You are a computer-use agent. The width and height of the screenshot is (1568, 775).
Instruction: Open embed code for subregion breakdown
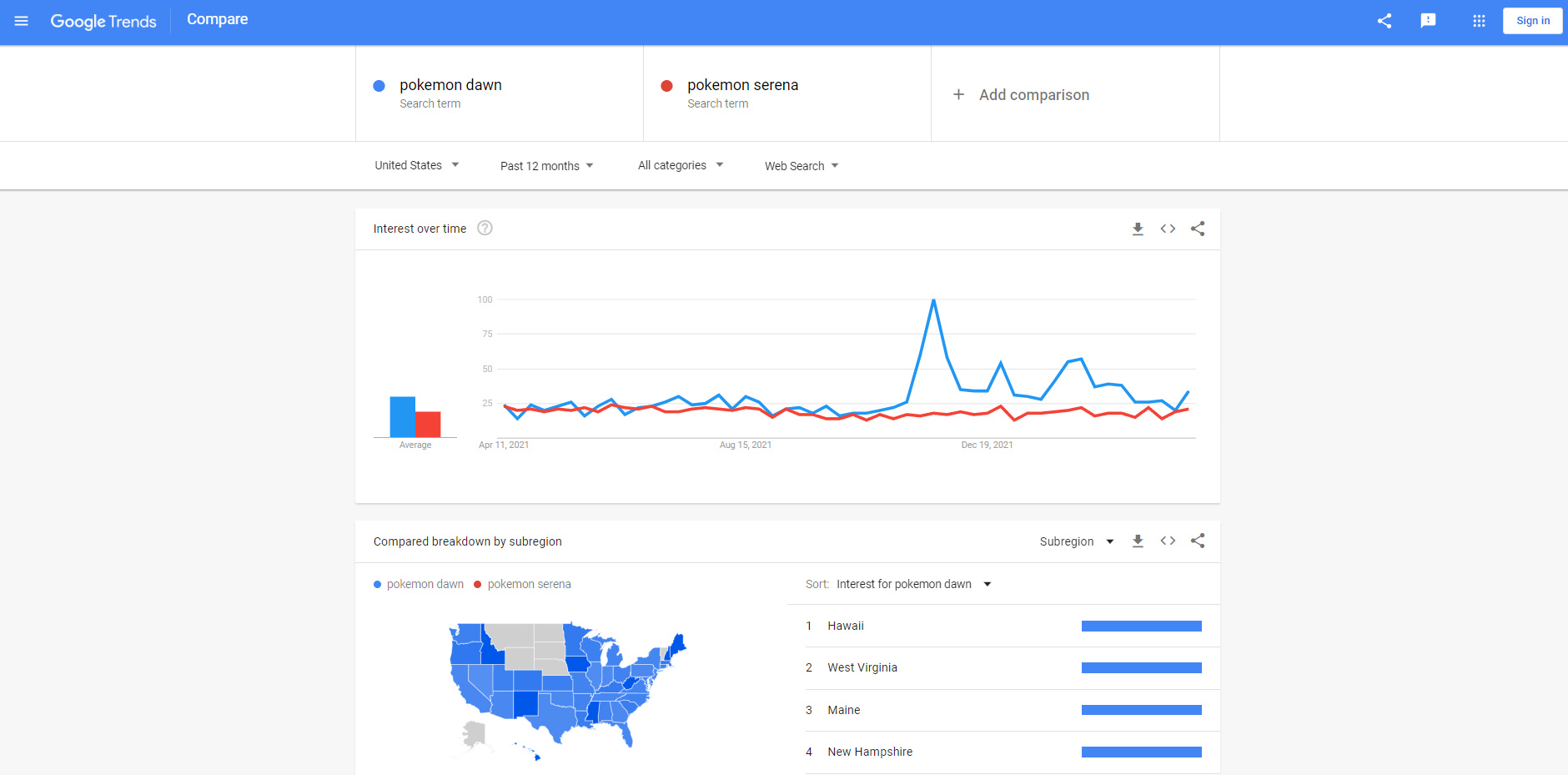pos(1168,541)
